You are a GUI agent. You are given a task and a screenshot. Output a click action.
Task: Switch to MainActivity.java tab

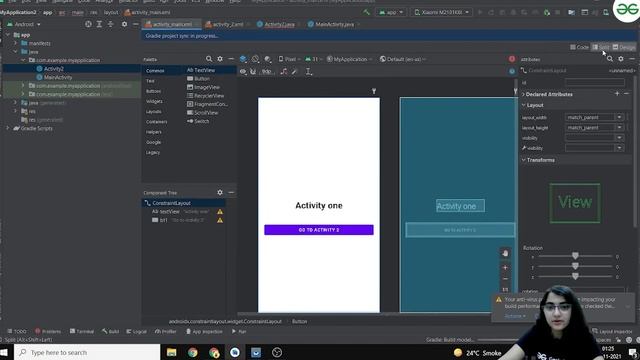coord(334,24)
